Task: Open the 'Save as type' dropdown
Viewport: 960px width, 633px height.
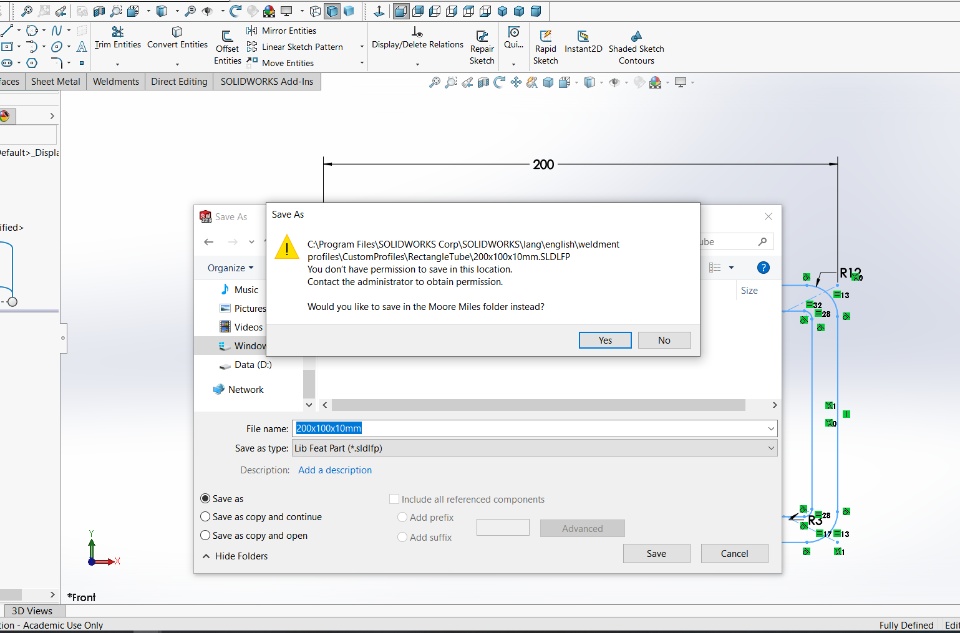Action: 535,448
